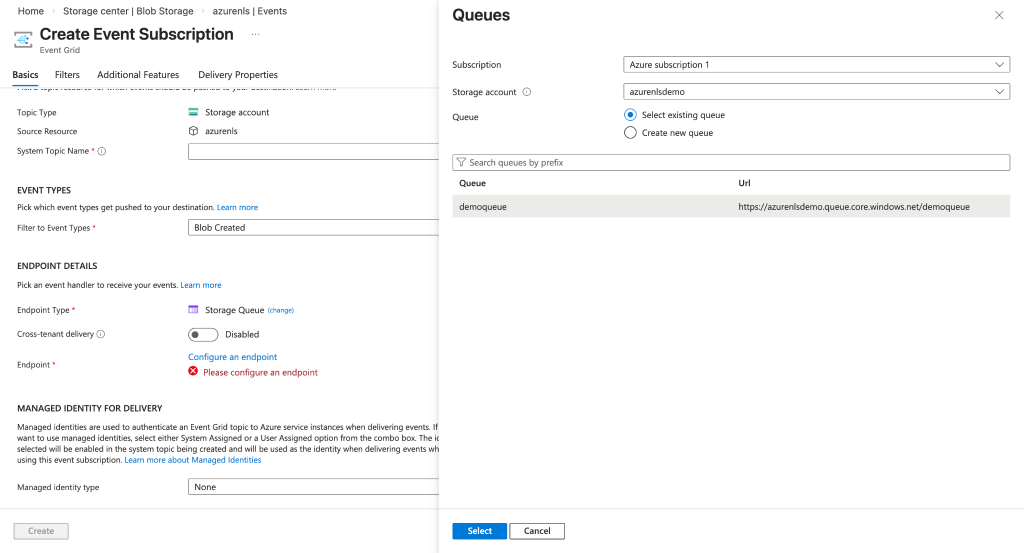Click Configure an endpoint link
Viewport: 1024px width, 553px height.
click(232, 356)
